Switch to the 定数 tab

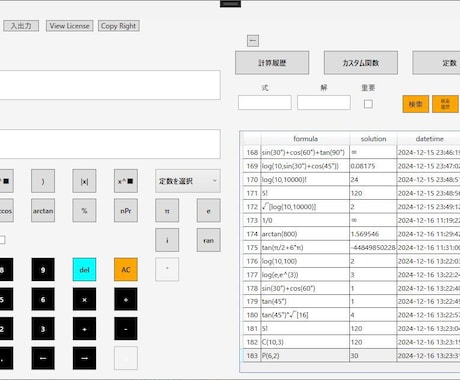(437, 63)
